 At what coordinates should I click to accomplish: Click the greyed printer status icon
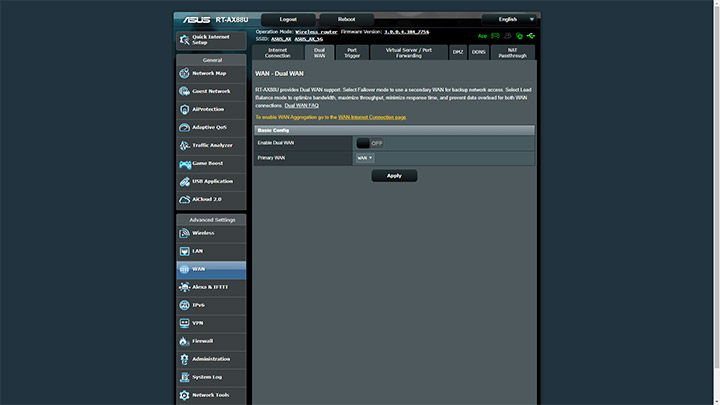pyautogui.click(x=507, y=35)
